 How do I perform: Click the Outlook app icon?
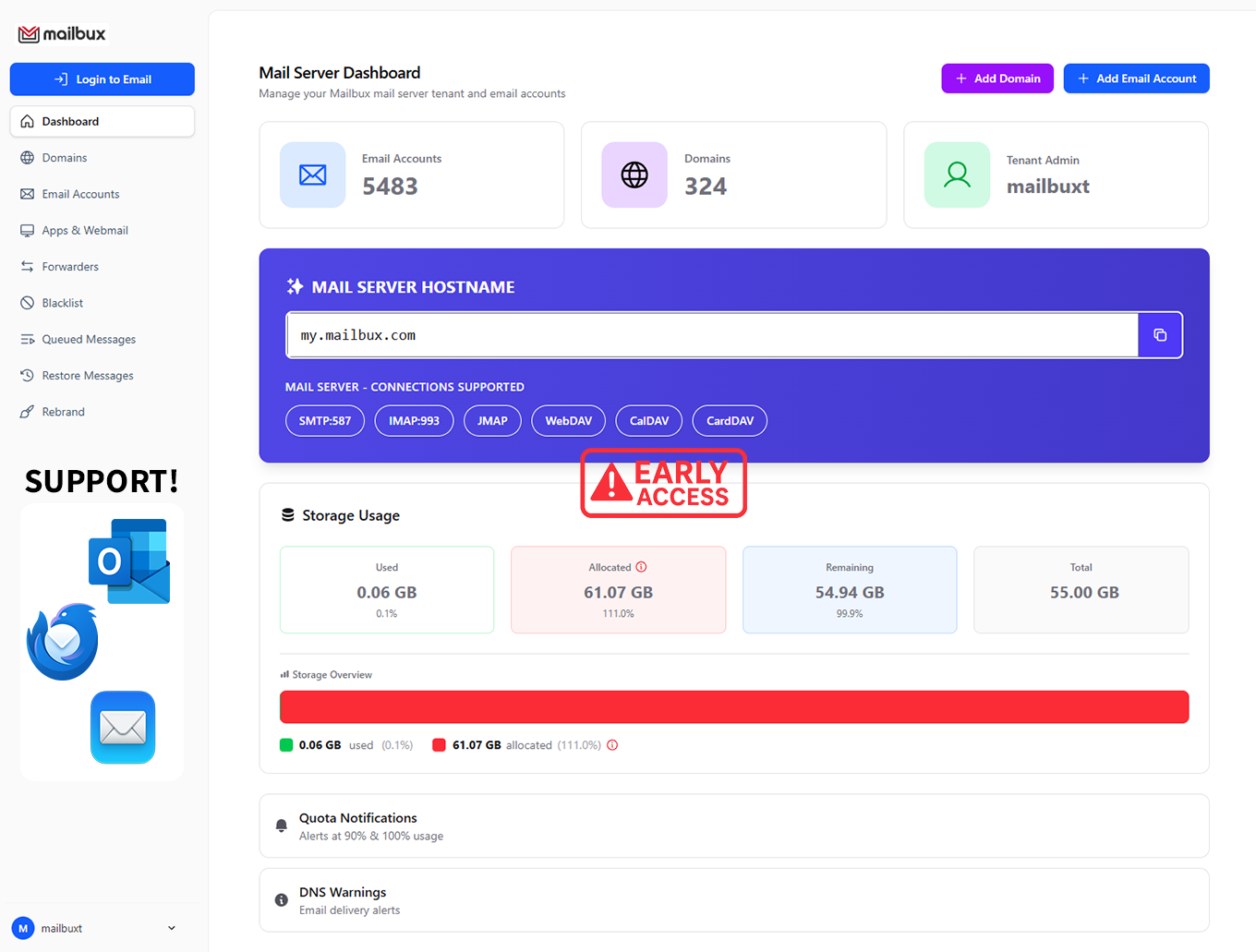129,561
